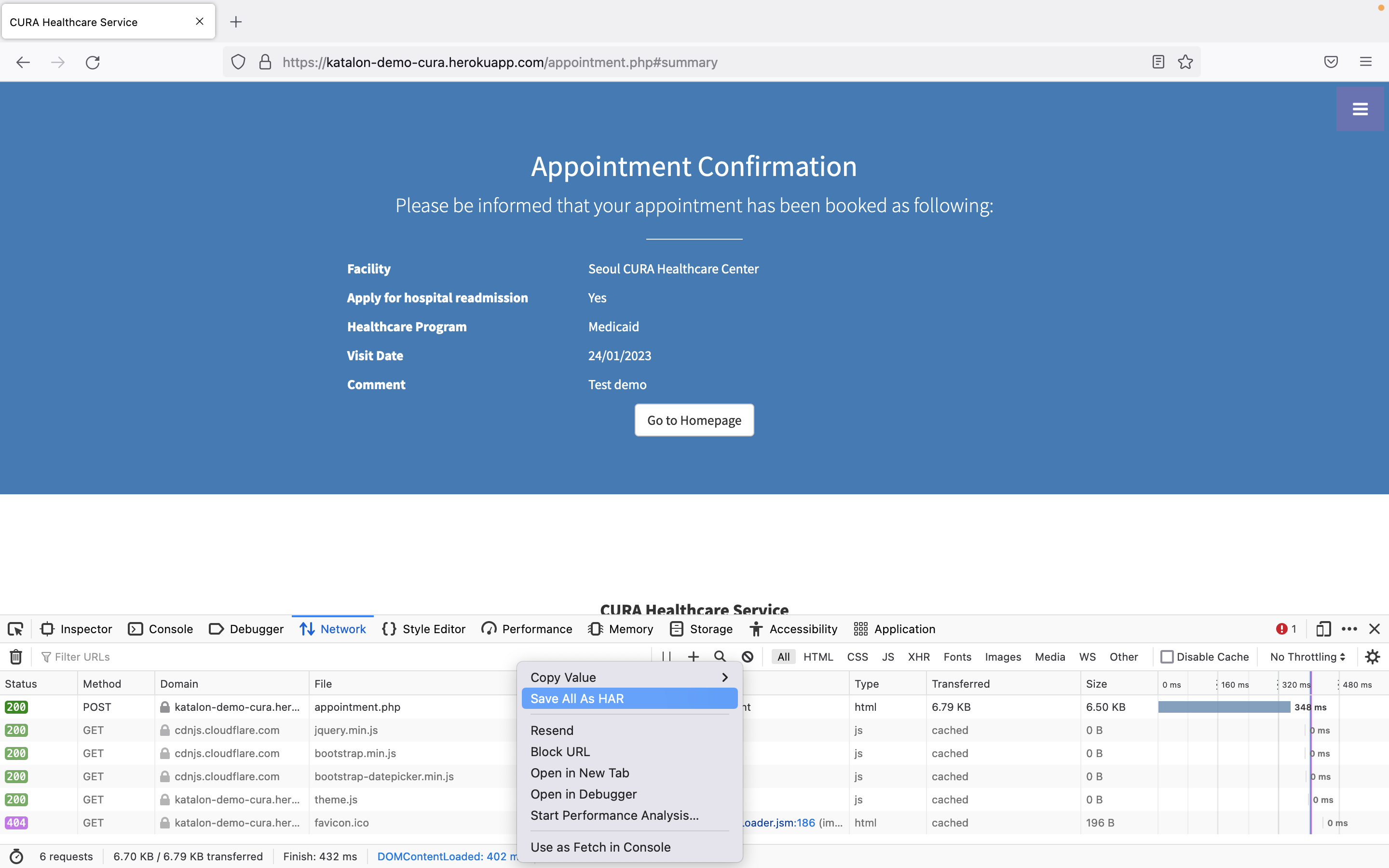Click the network search magnifier icon
The image size is (1389, 868).
720,657
